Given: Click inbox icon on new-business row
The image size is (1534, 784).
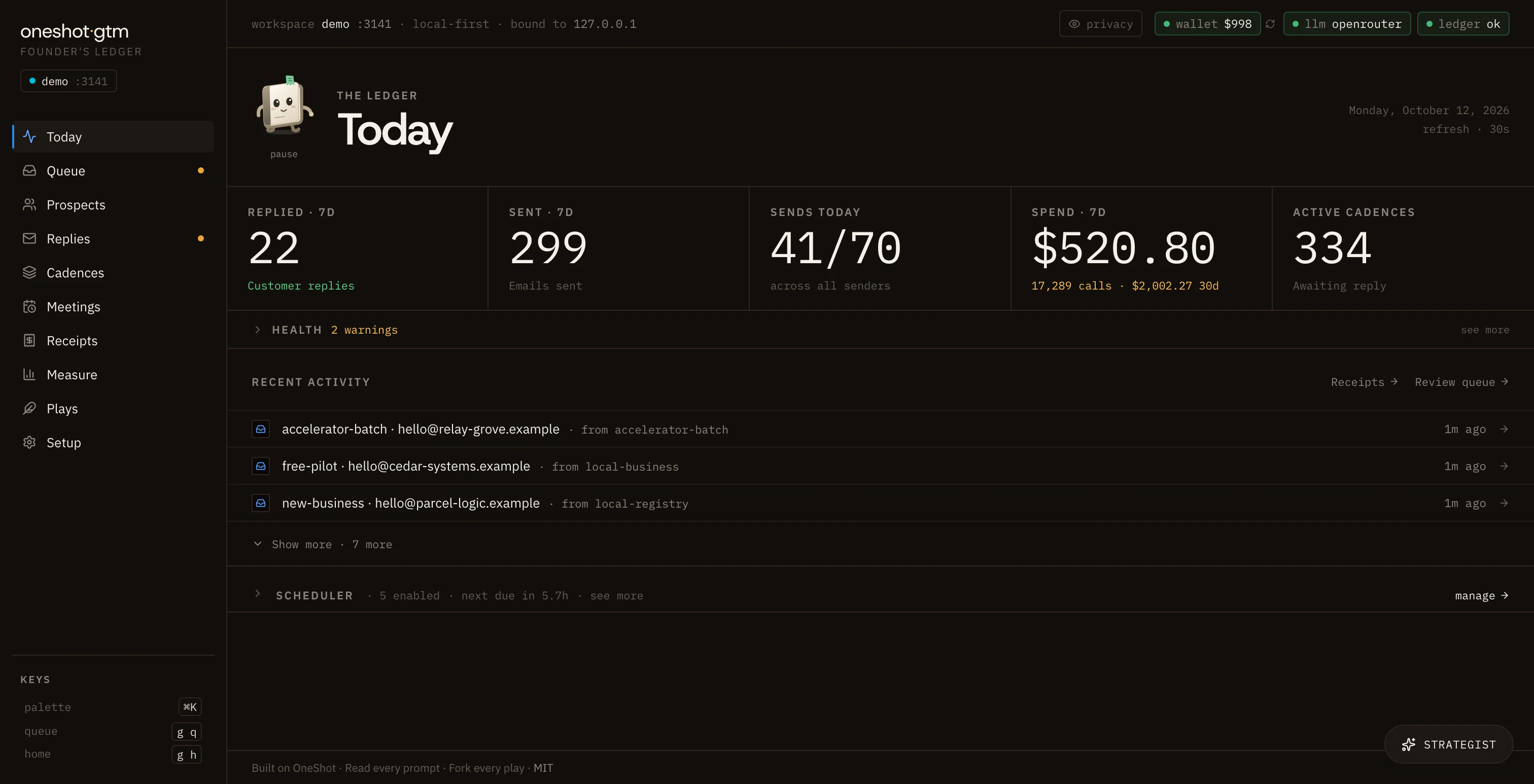Looking at the screenshot, I should [261, 503].
